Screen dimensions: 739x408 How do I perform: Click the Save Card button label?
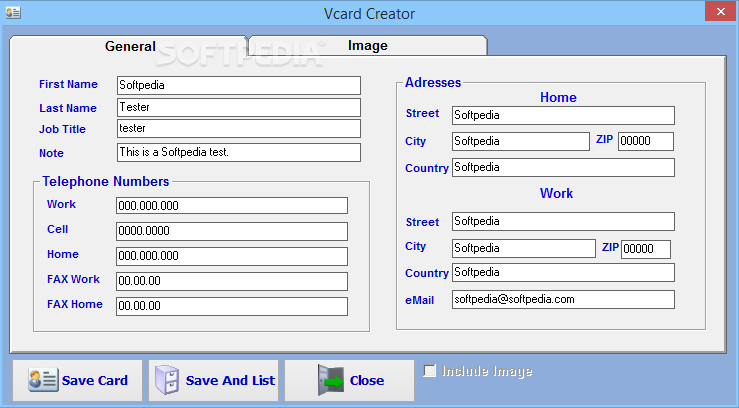pos(95,380)
